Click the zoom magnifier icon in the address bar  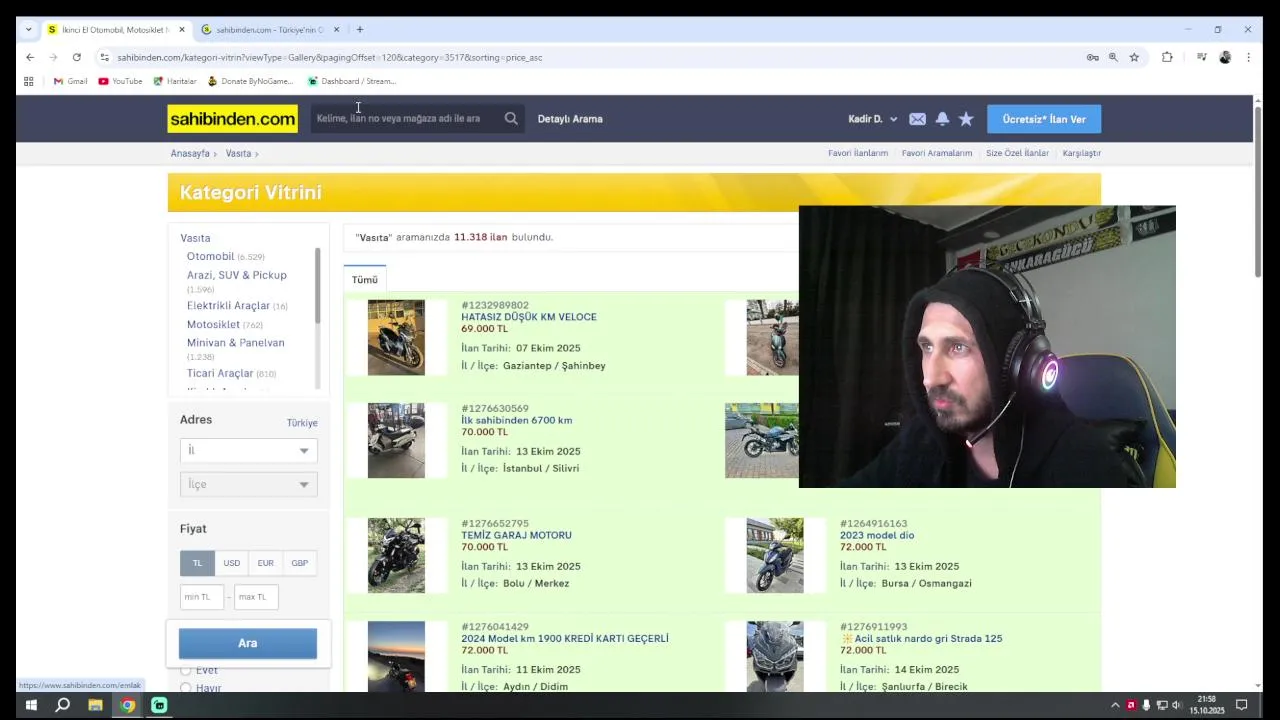click(x=1113, y=57)
